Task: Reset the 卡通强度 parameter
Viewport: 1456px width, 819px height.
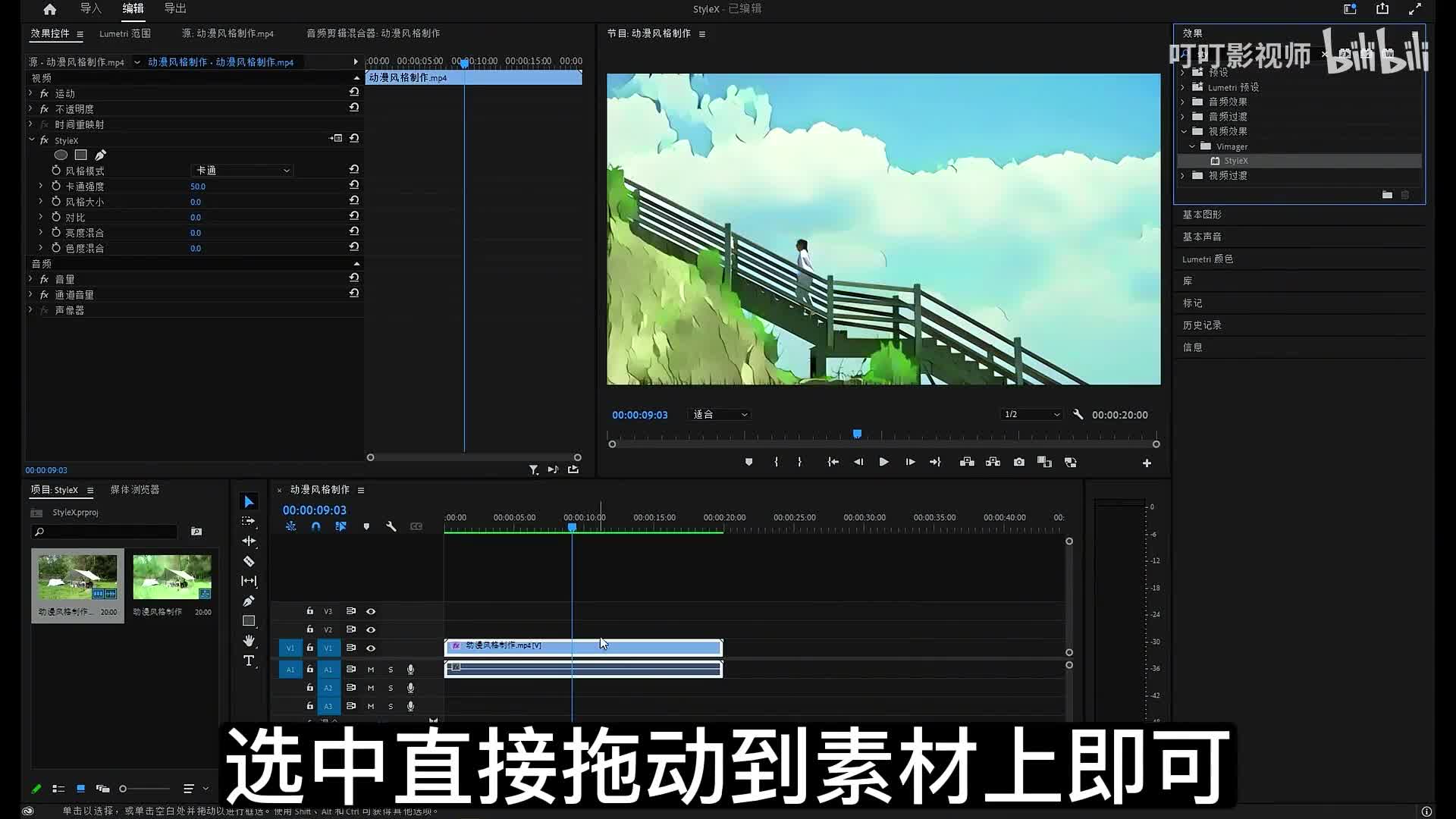Action: click(354, 185)
